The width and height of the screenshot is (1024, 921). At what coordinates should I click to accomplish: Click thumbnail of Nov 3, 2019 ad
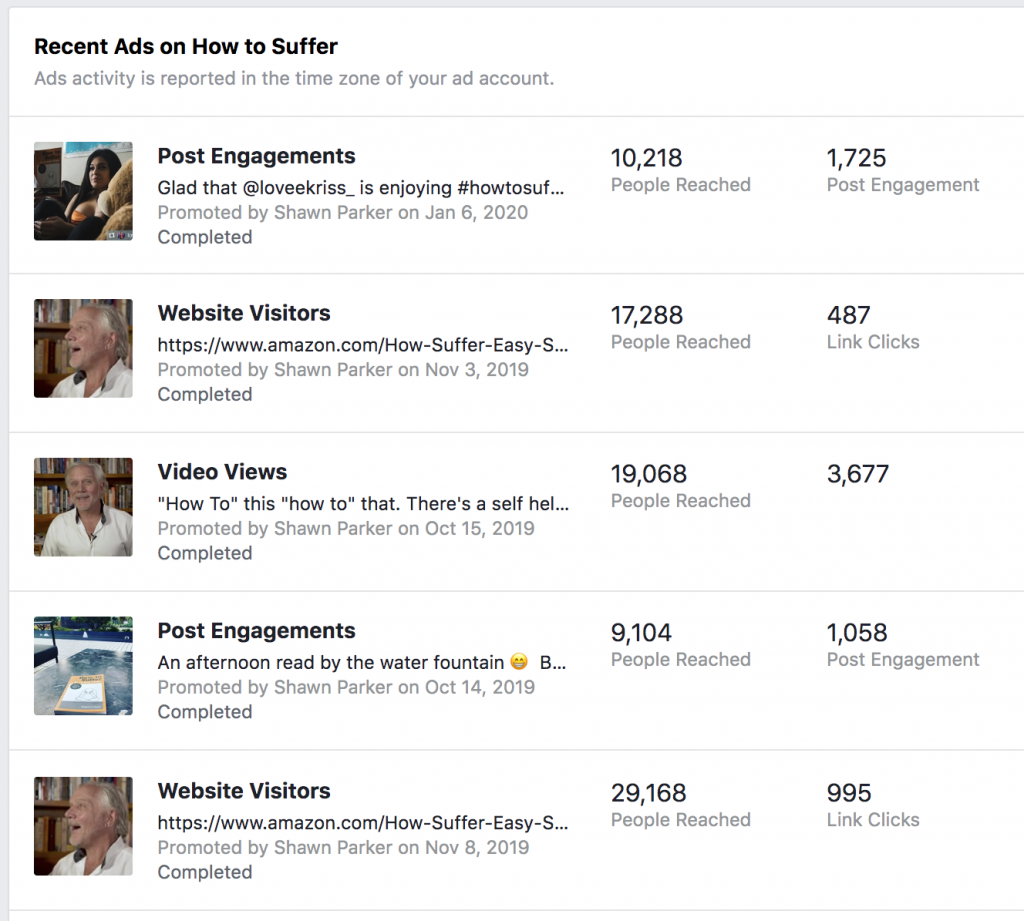point(83,348)
